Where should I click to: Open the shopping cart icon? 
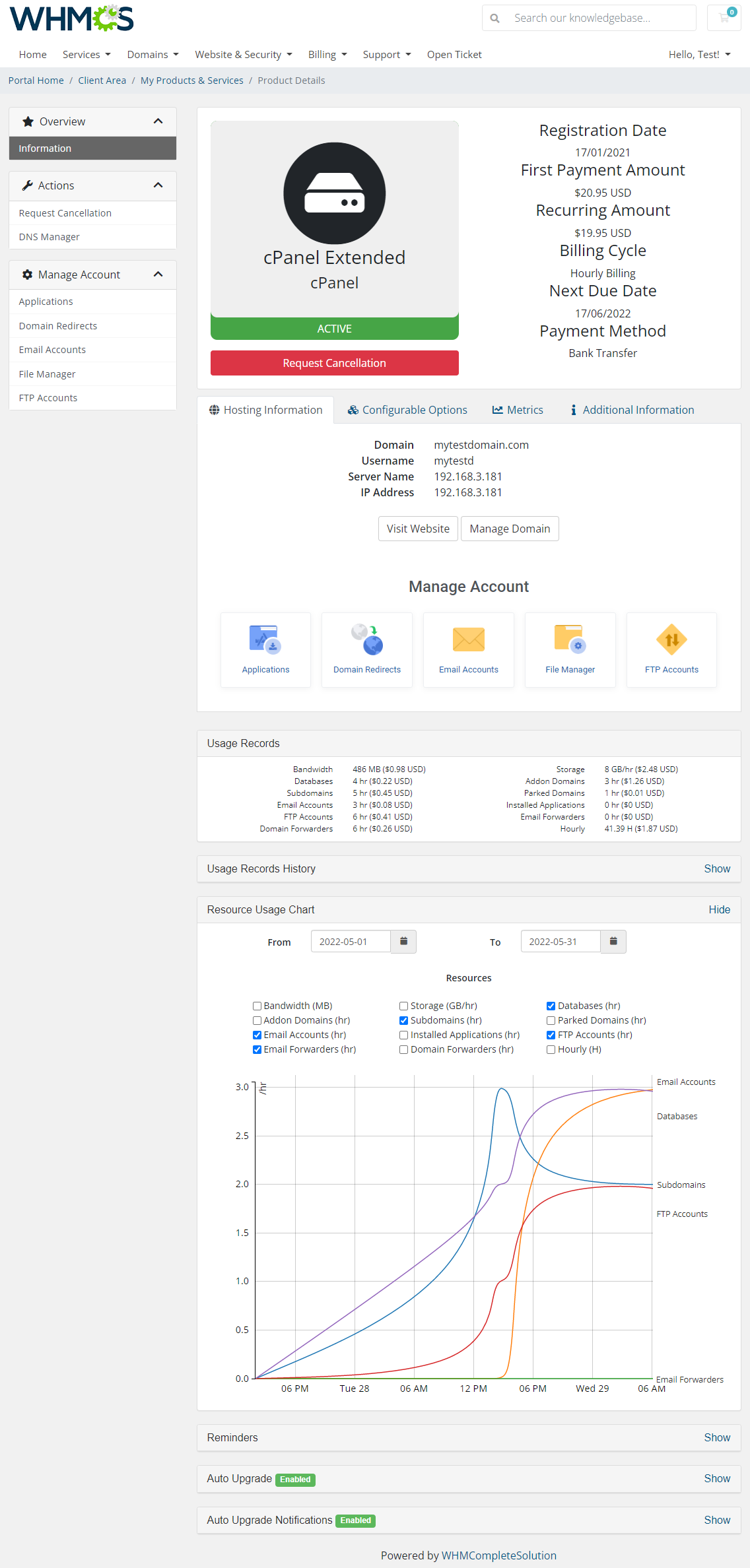coord(724,18)
